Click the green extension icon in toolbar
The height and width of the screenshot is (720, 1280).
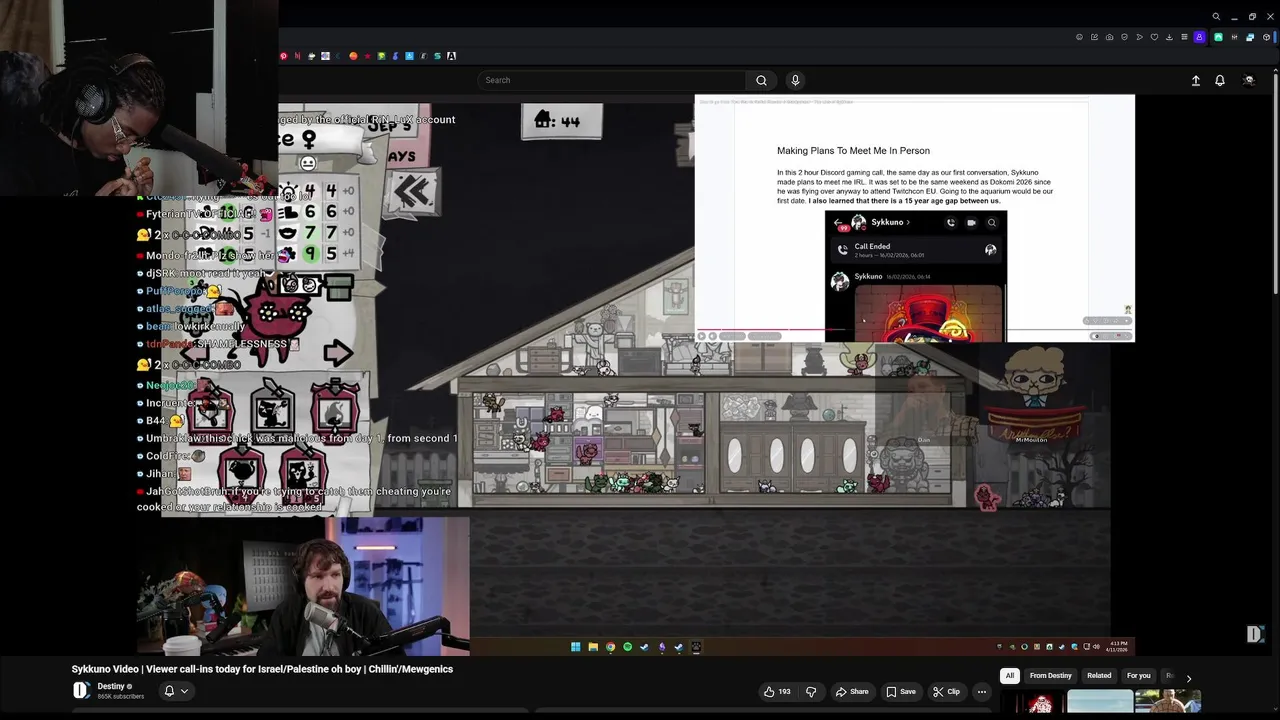click(1218, 37)
